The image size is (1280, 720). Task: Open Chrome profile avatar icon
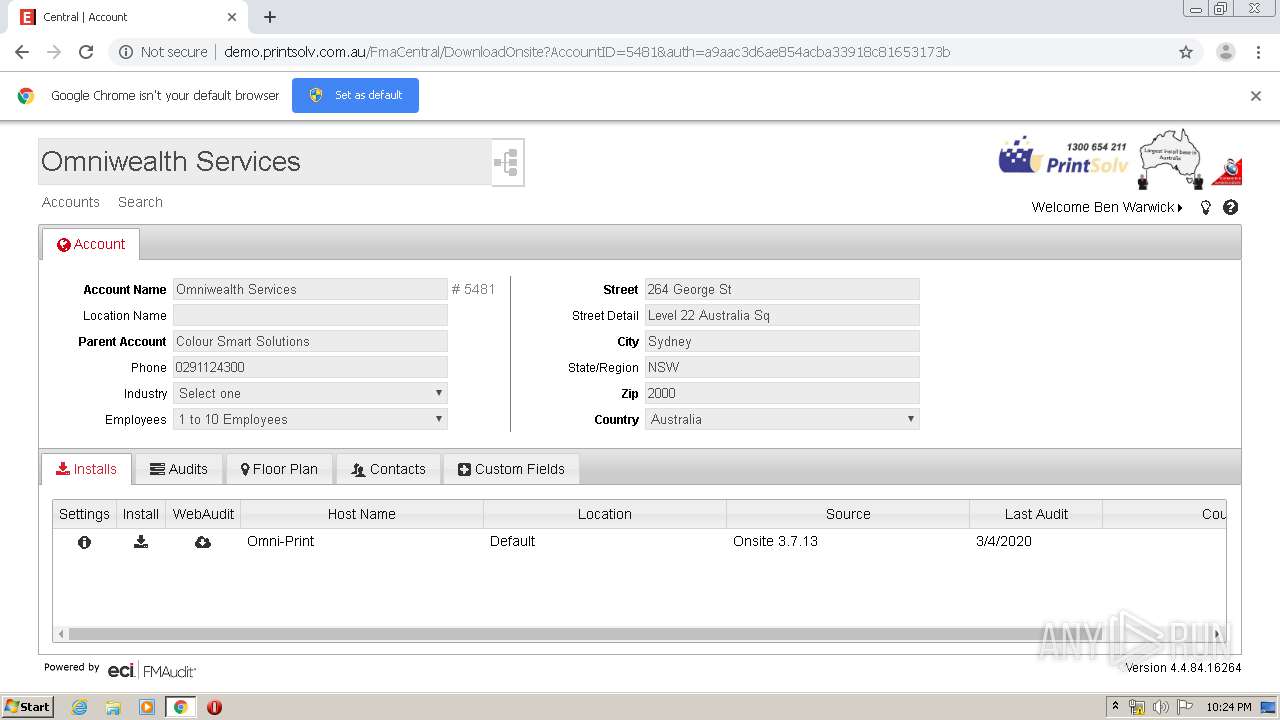[1225, 52]
